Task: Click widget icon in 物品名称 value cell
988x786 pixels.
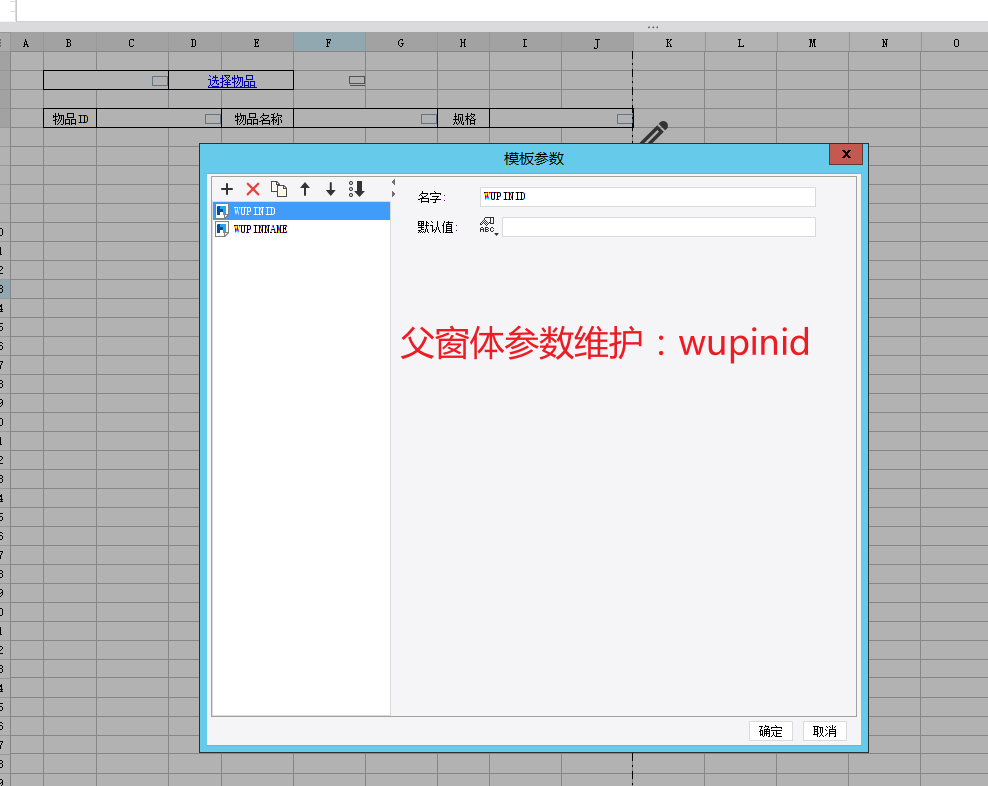Action: (x=429, y=118)
